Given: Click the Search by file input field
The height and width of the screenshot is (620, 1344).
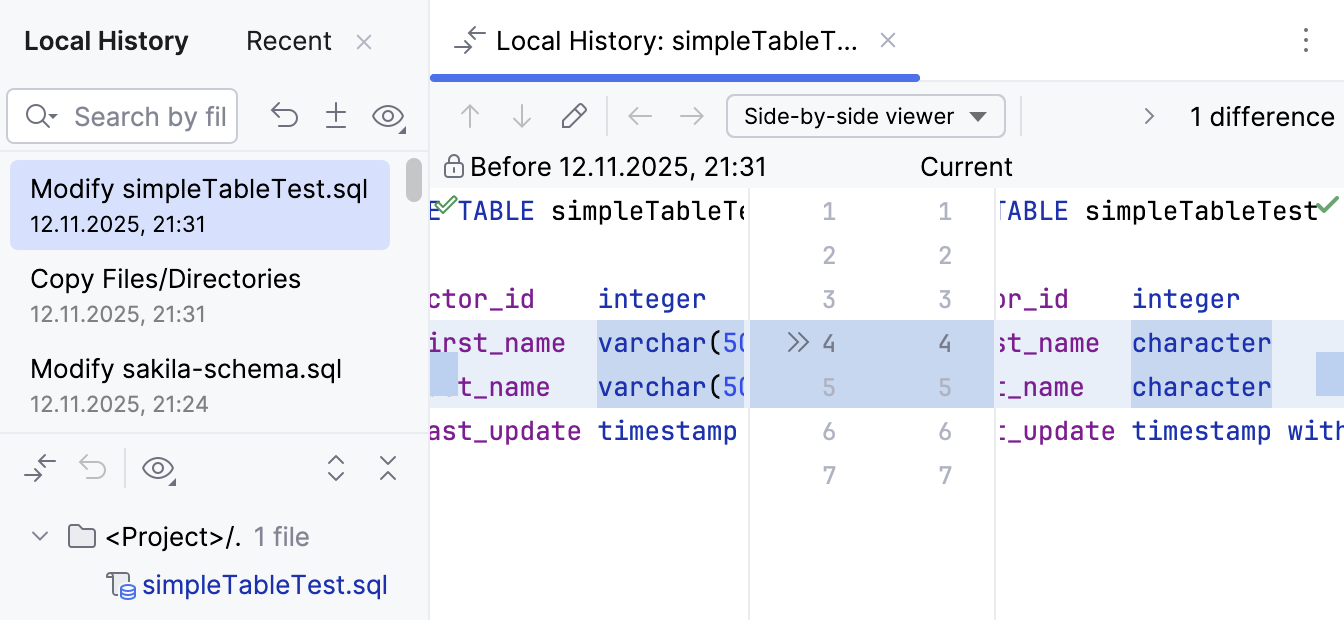Looking at the screenshot, I should (x=150, y=117).
